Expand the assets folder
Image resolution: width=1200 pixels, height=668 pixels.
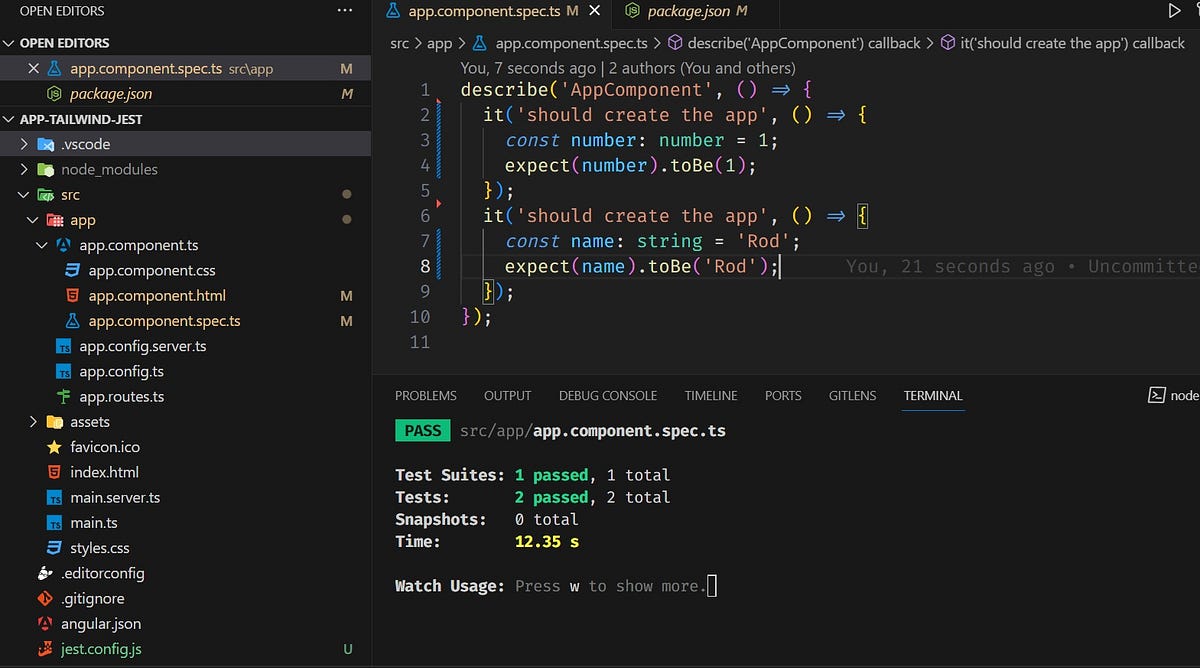click(33, 421)
